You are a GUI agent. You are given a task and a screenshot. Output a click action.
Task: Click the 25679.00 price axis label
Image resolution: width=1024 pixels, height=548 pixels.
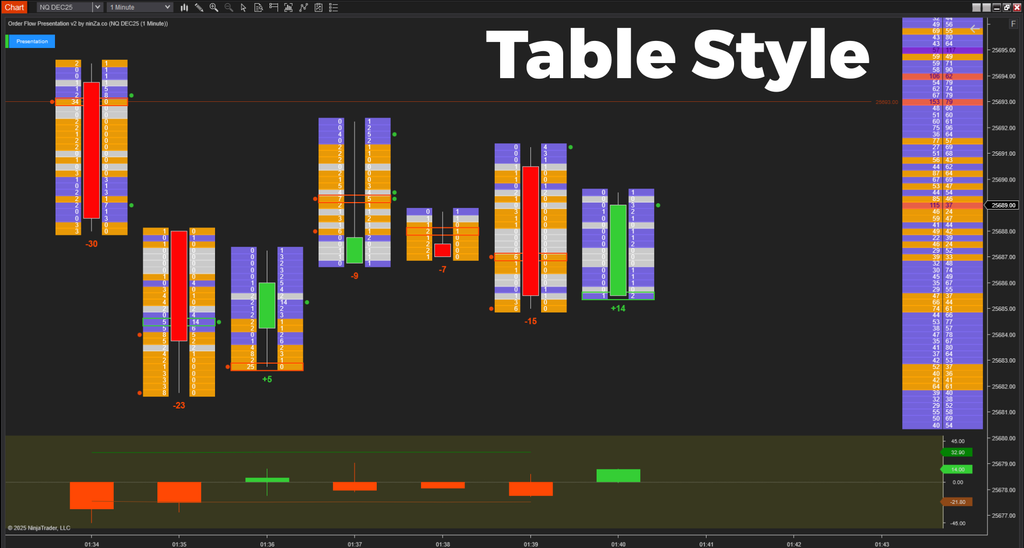1002,464
